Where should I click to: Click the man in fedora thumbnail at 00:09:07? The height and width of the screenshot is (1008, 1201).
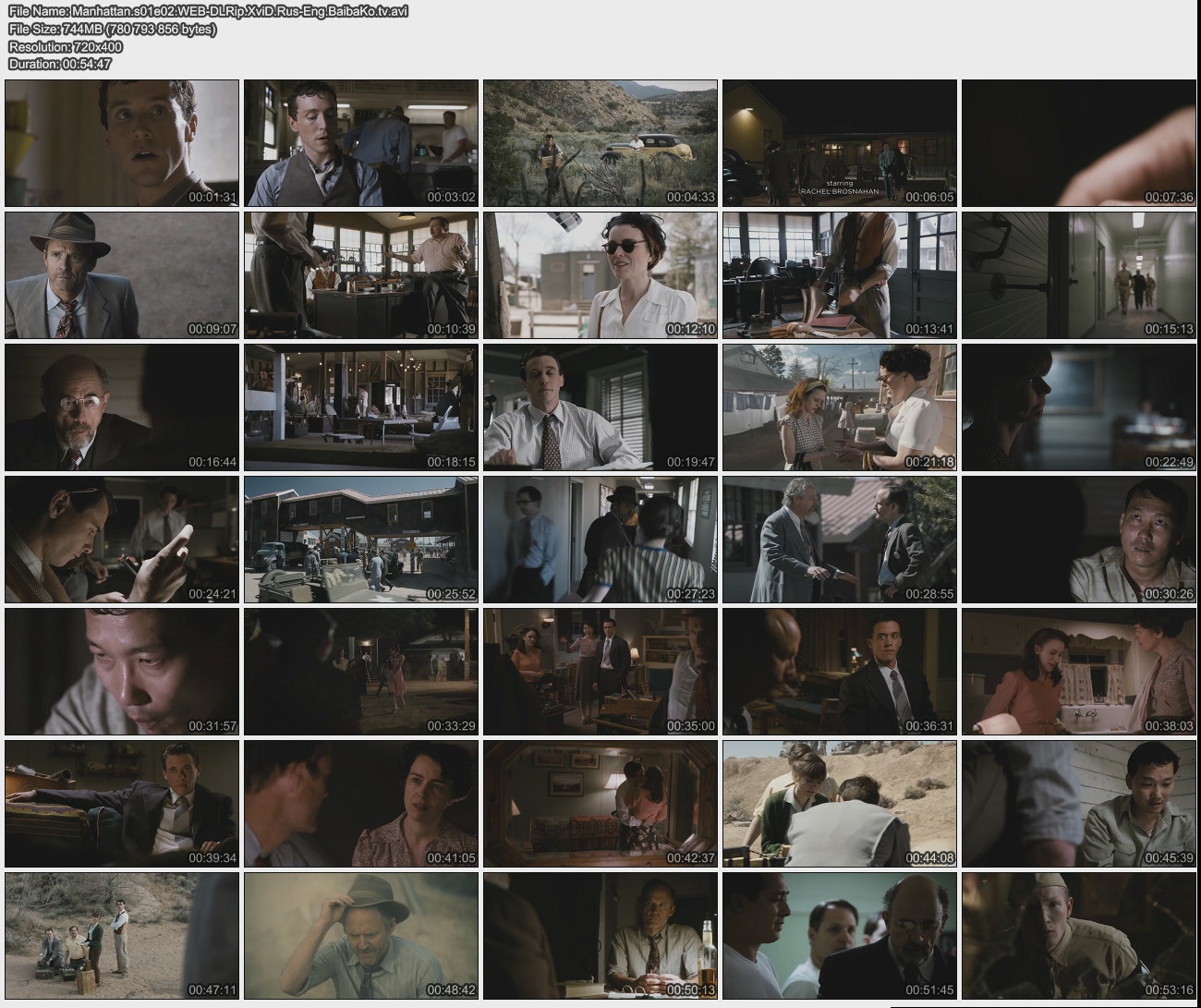click(x=122, y=275)
